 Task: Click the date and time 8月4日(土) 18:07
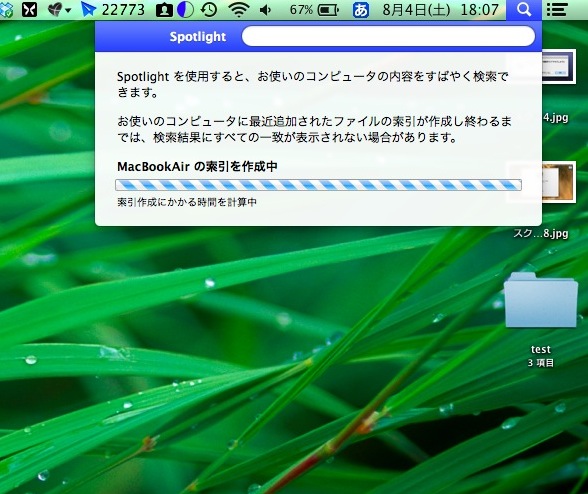point(441,10)
